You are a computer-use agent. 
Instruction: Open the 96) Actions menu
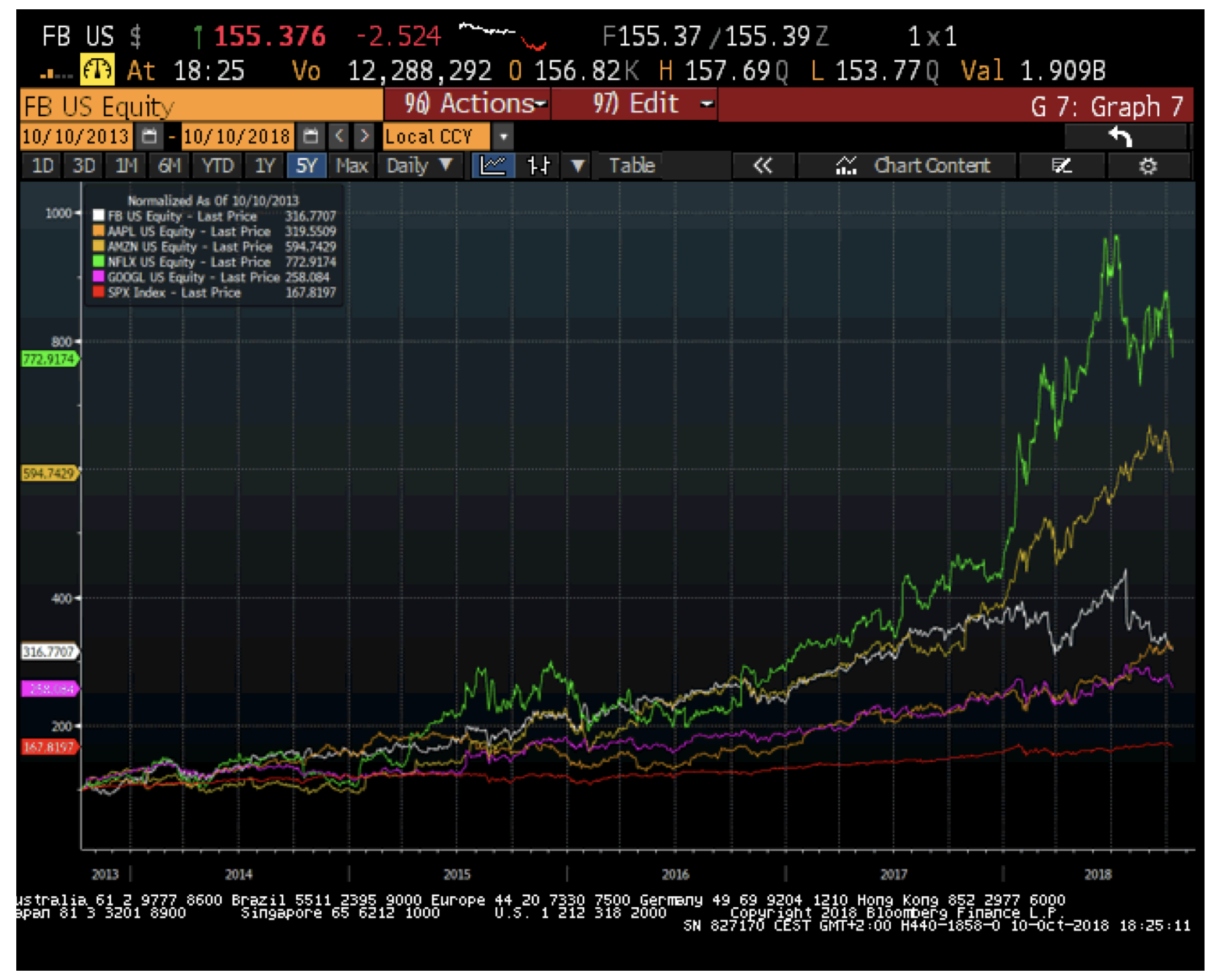click(x=468, y=104)
